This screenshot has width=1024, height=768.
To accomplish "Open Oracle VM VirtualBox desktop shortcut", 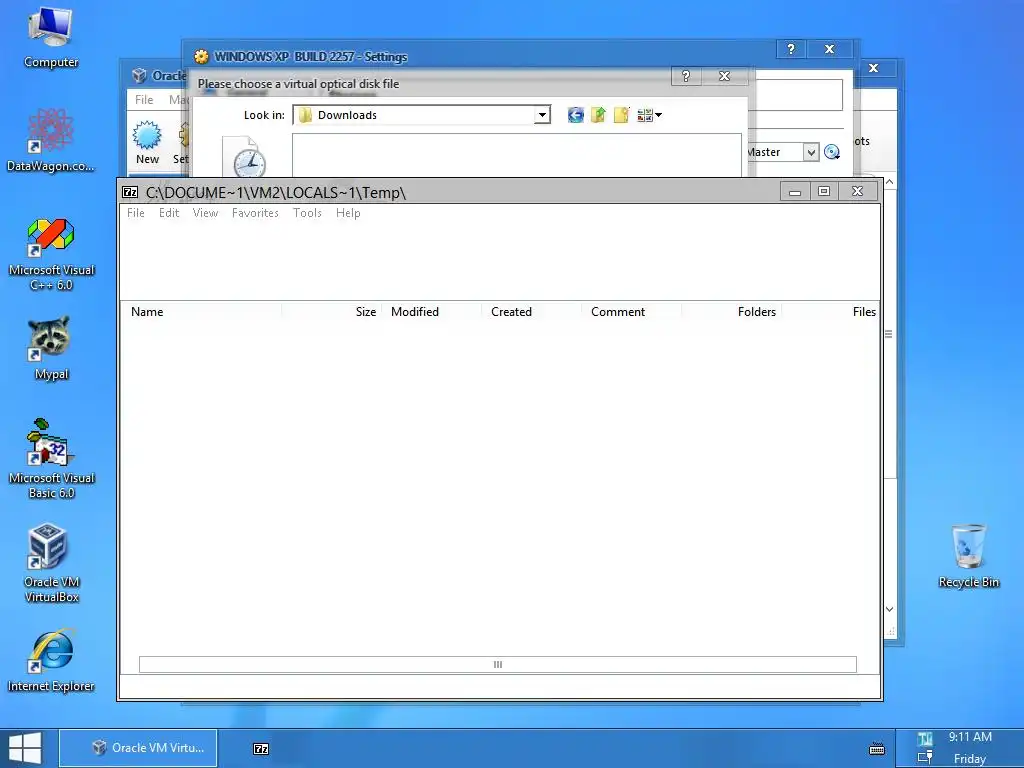I will pyautogui.click(x=51, y=563).
